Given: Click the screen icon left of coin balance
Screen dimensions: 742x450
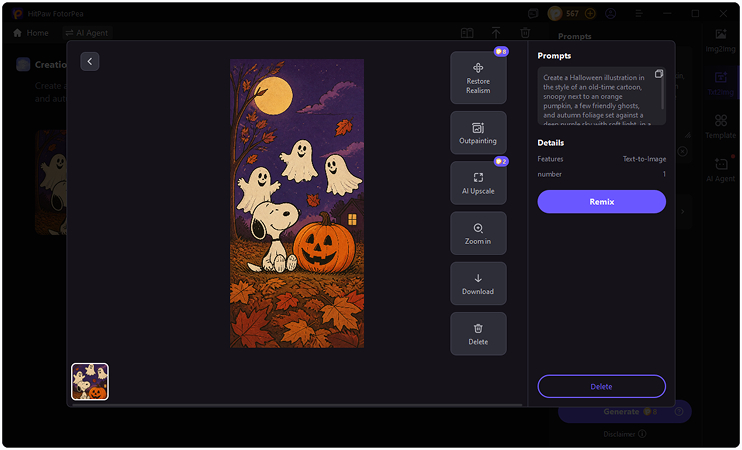Looking at the screenshot, I should coord(533,14).
